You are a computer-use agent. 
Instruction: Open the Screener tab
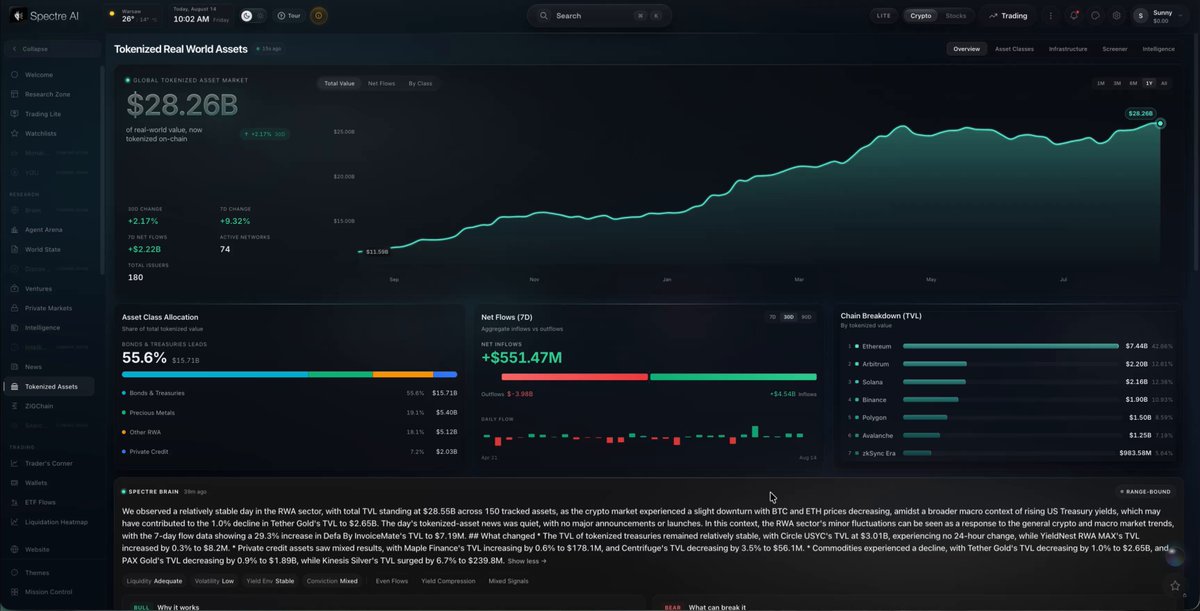tap(1115, 49)
